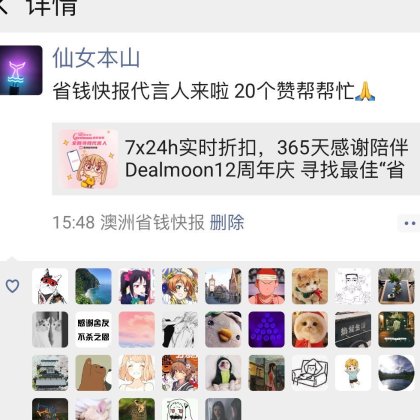Open the armchair line-drawing avatar
The width and height of the screenshot is (420, 420).
coord(310,373)
